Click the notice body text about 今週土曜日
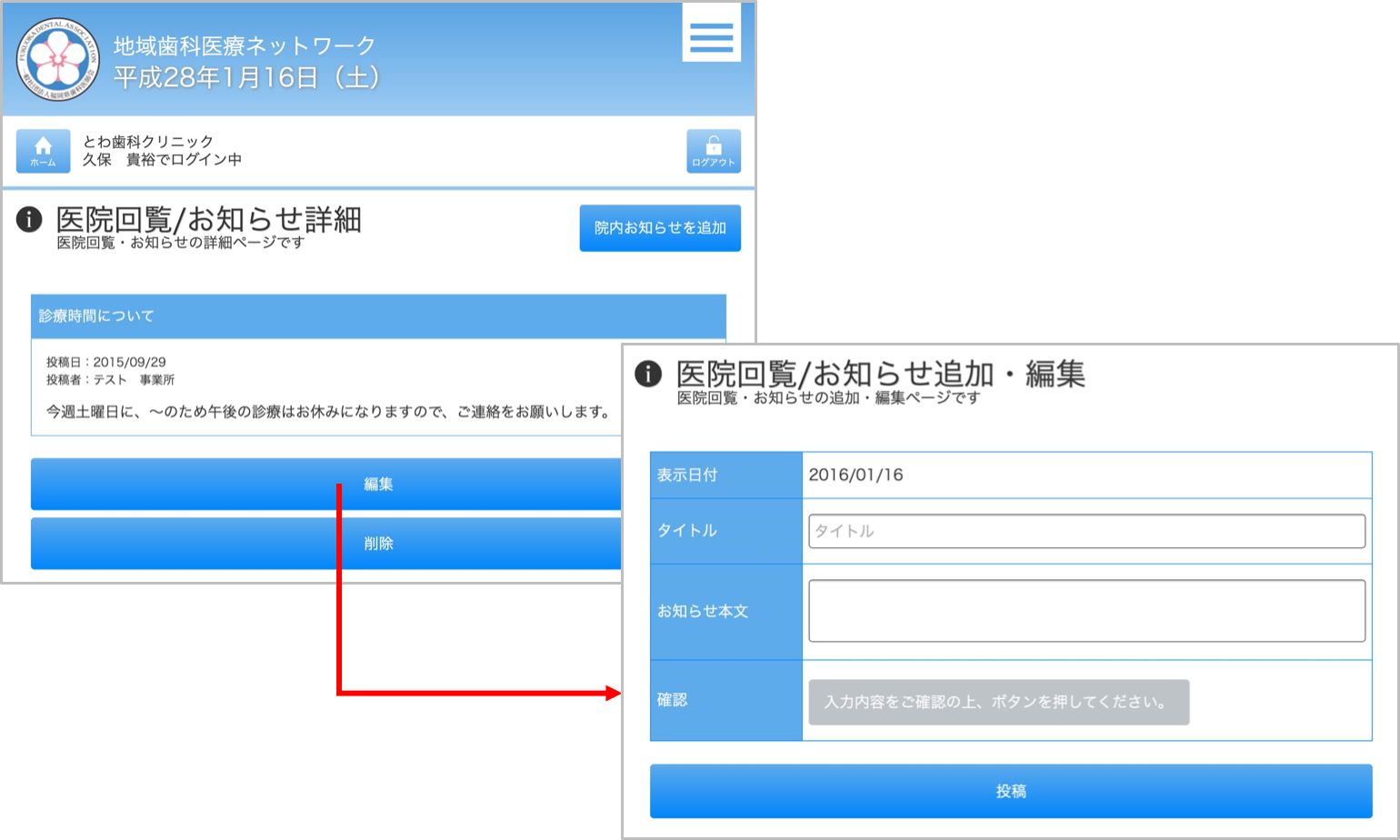The image size is (1400, 840). 329,412
